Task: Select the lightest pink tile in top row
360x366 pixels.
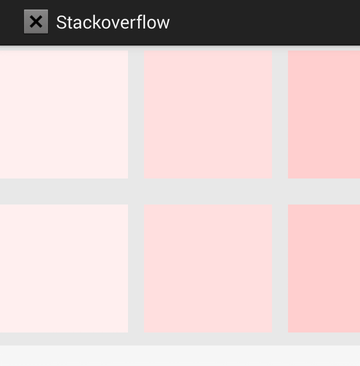Action: coord(64,114)
